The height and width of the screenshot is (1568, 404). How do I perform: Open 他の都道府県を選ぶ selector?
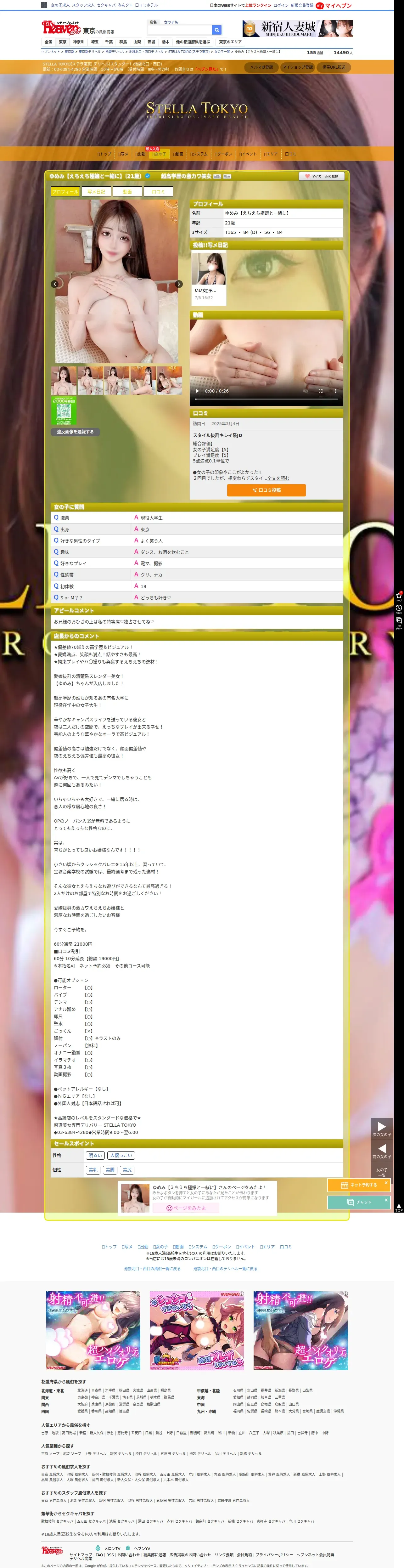pyautogui.click(x=192, y=42)
